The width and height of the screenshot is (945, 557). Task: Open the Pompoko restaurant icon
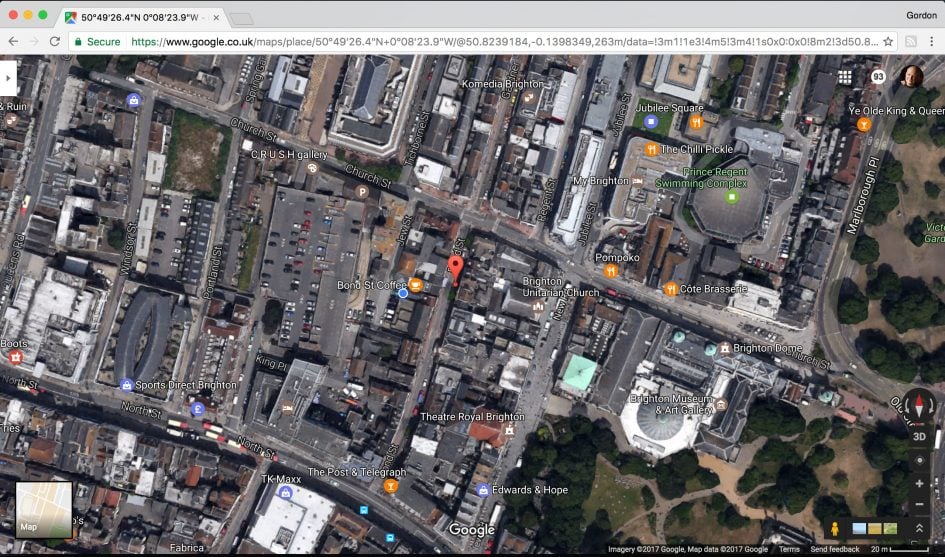611,271
